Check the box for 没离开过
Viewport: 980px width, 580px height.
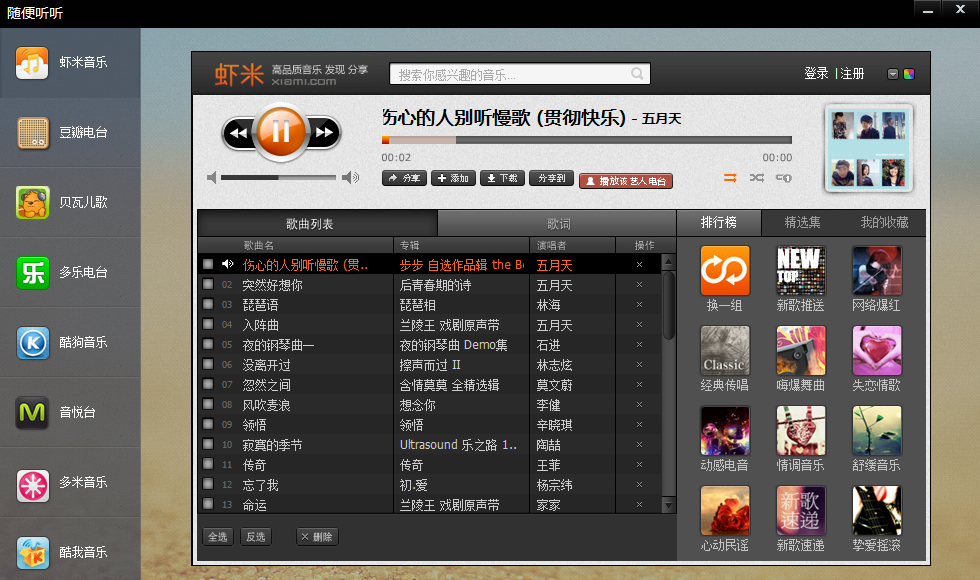coord(208,364)
